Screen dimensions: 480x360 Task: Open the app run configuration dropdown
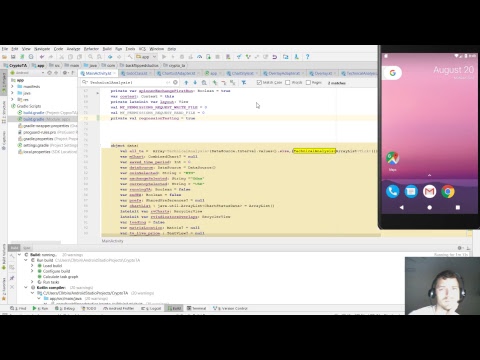146,57
